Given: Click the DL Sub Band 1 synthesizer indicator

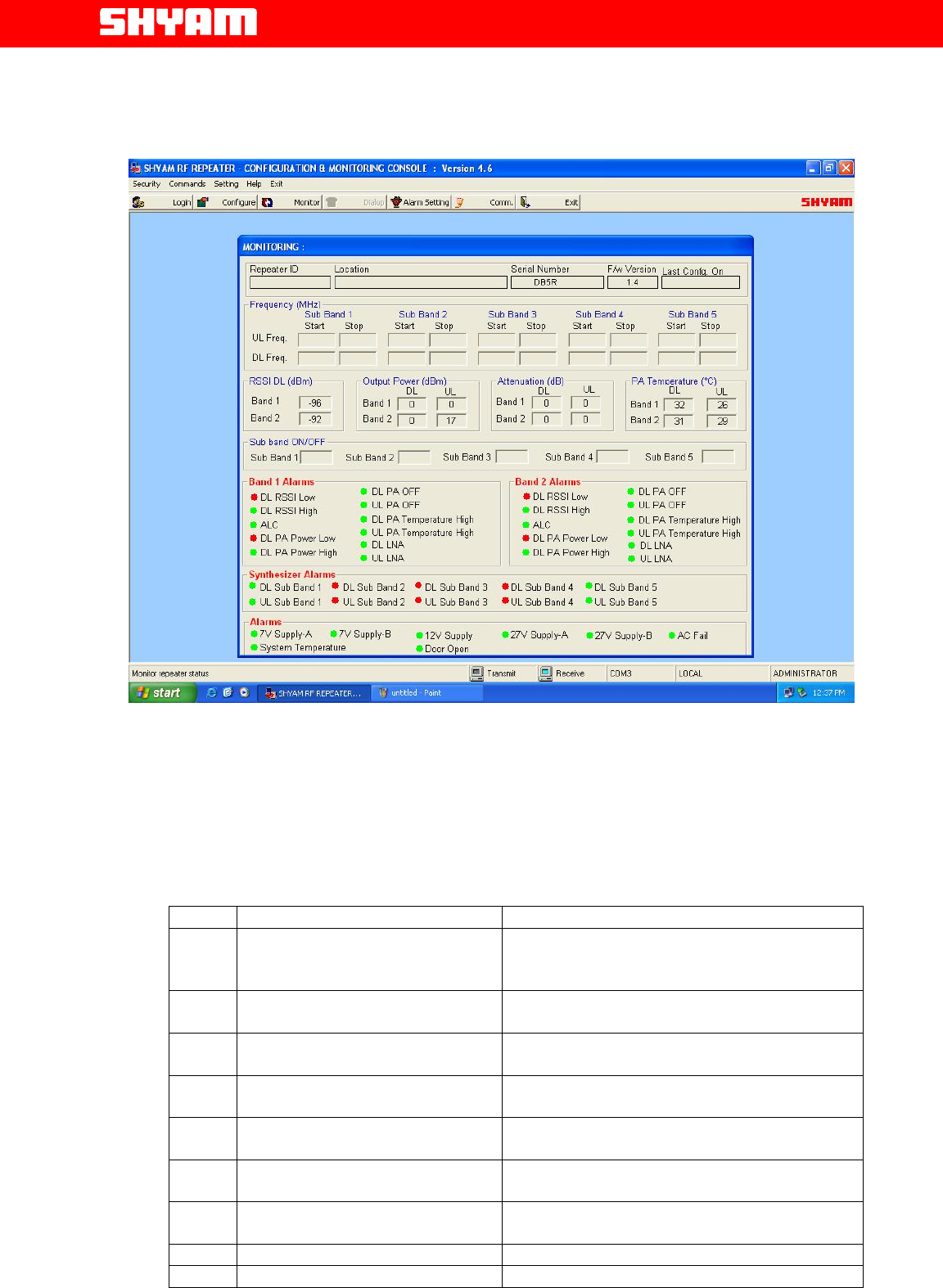Looking at the screenshot, I should tap(253, 586).
